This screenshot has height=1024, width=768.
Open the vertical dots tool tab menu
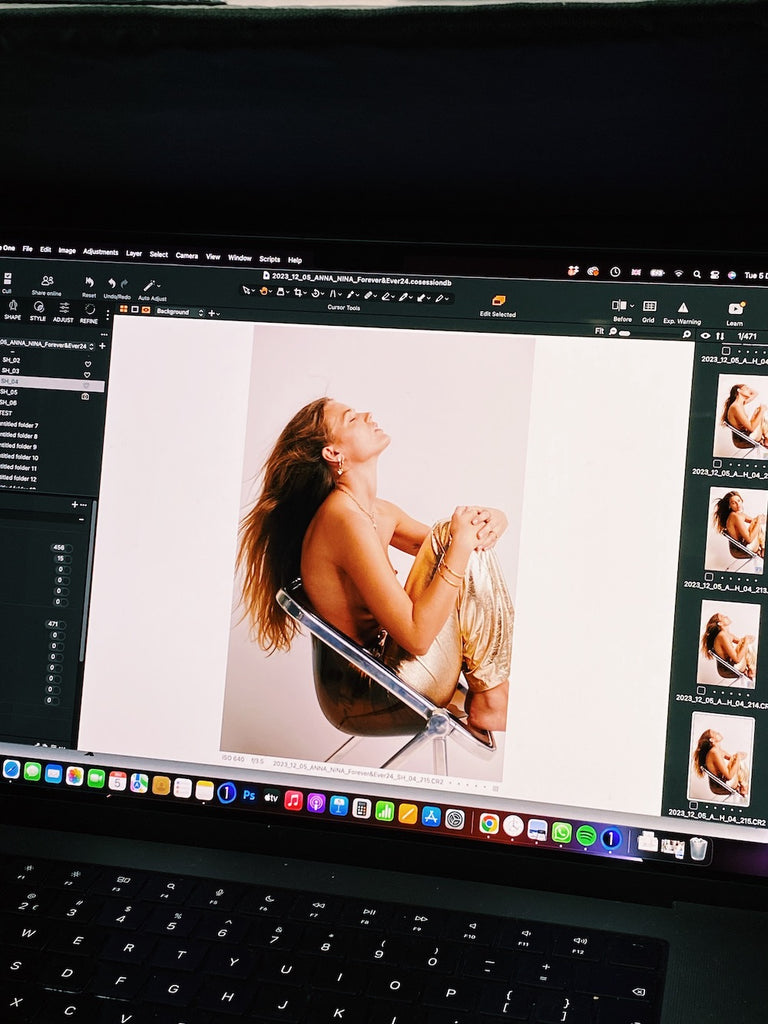pyautogui.click(x=108, y=315)
